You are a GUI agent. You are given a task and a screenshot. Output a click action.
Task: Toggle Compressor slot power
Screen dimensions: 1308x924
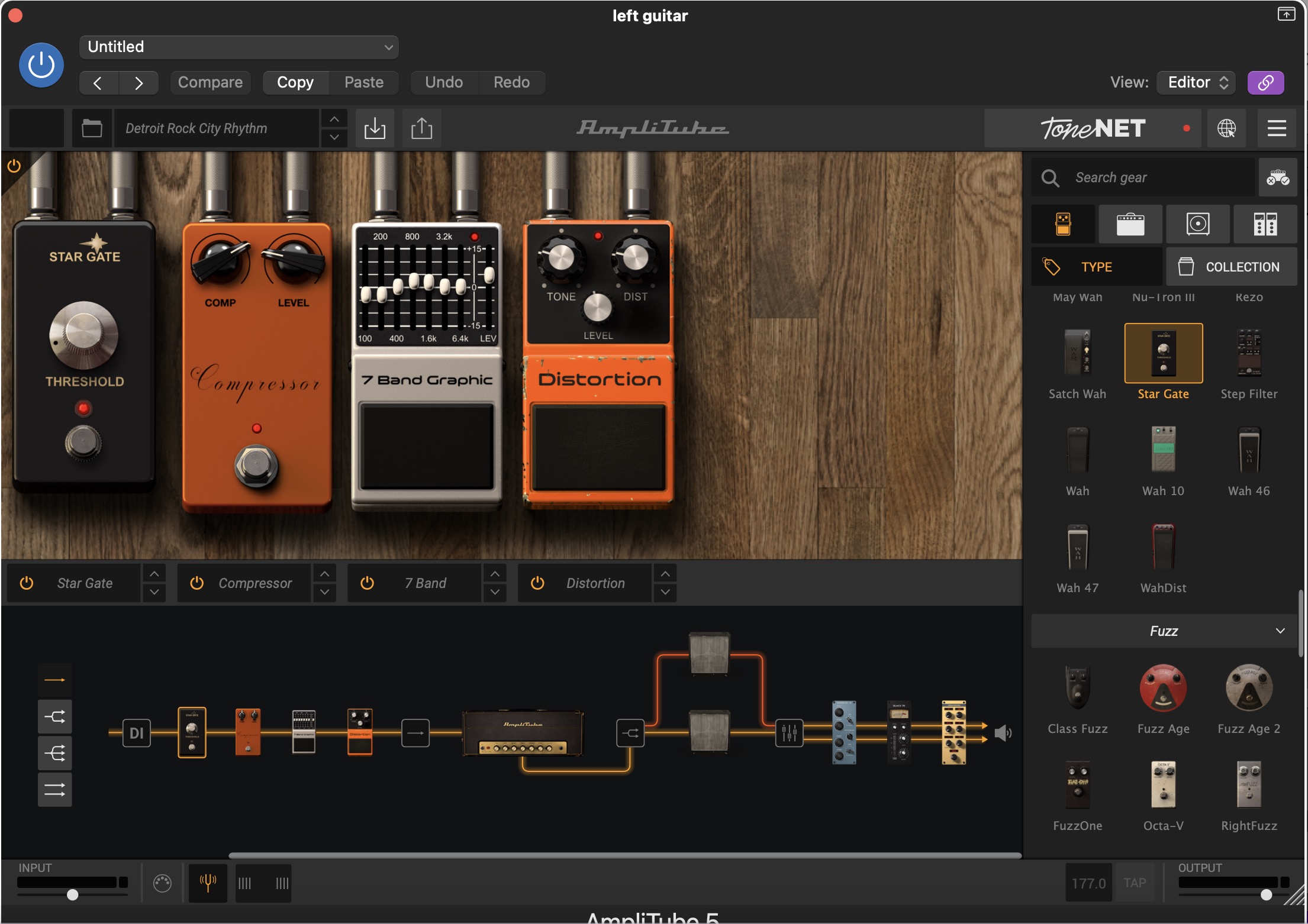197,583
